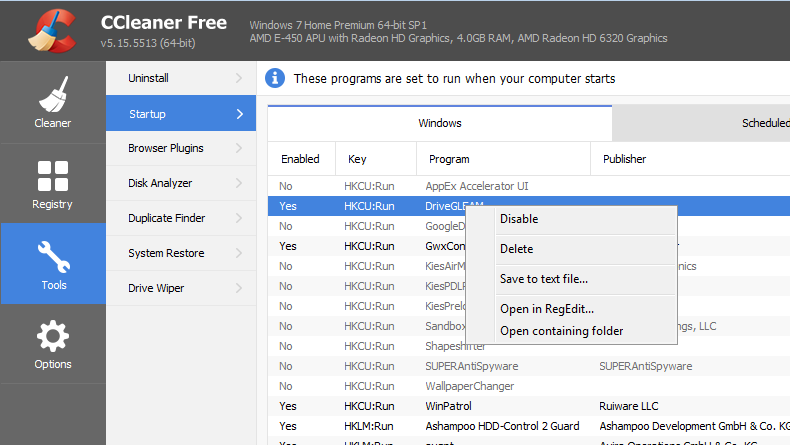Click the blue info icon
Screen dimensions: 790x445
275,78
